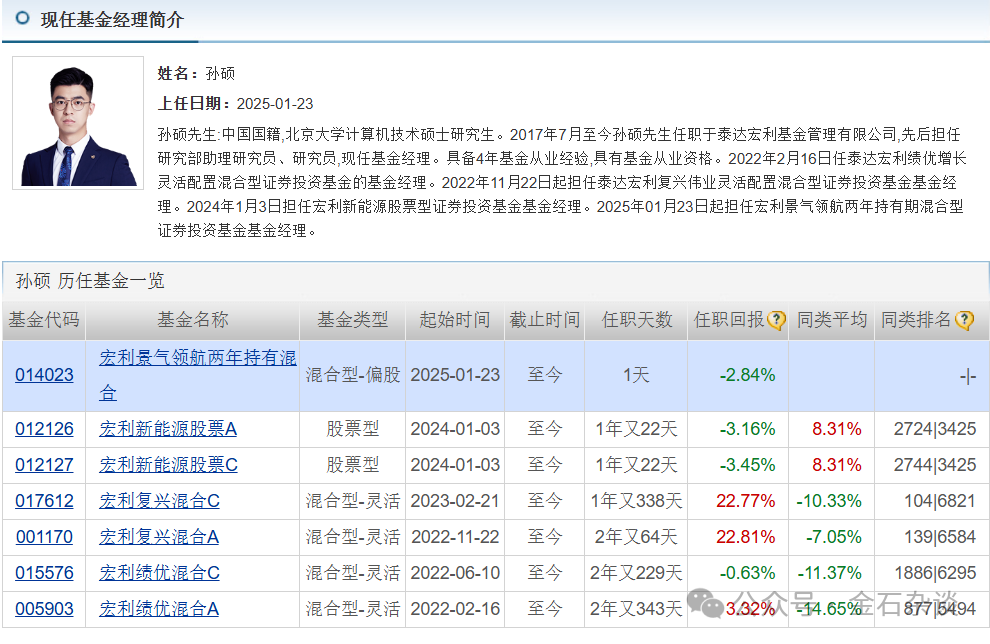Viewport: 990px width, 644px height.
Task: Open the 宏利复兴混合A fund link
Action: click(159, 537)
